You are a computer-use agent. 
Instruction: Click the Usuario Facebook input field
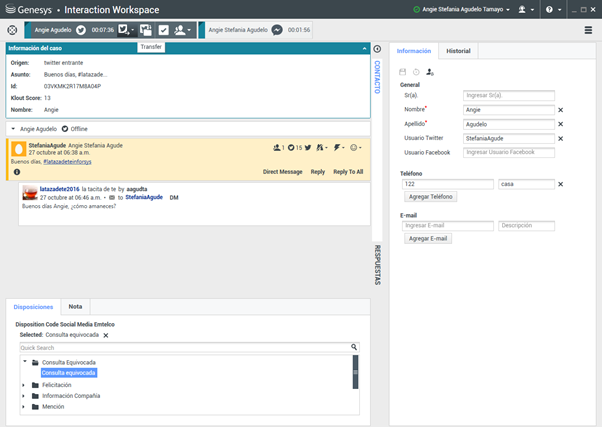pos(509,152)
